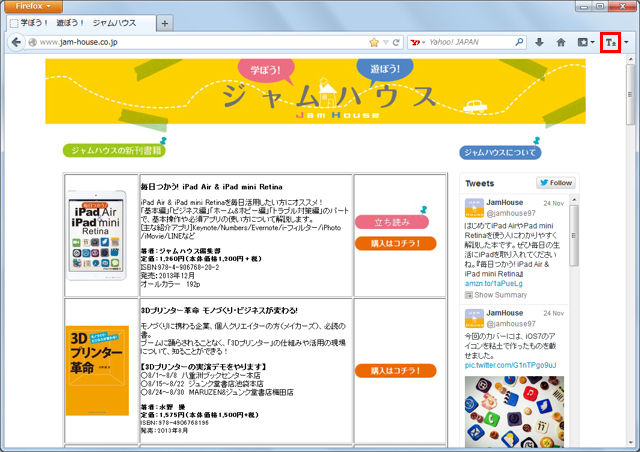Screen dimensions: 640x452
Task: Click 購入はコチラ for iPad Air book
Action: point(396,243)
